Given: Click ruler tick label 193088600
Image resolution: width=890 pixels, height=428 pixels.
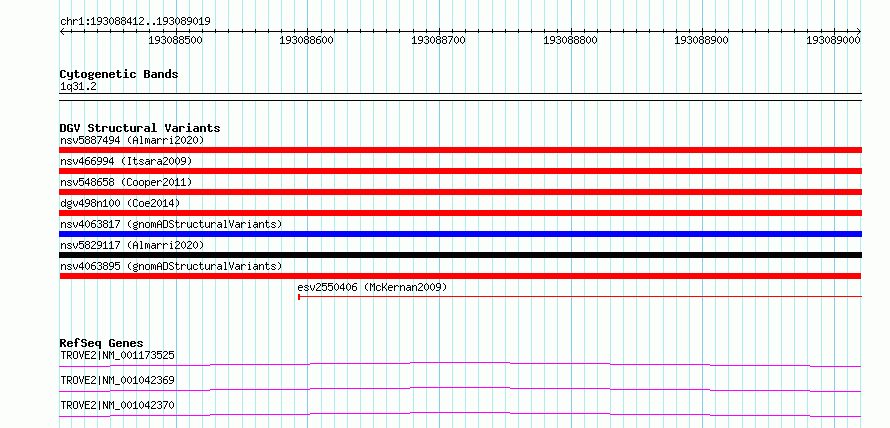Looking at the screenshot, I should (x=307, y=40).
